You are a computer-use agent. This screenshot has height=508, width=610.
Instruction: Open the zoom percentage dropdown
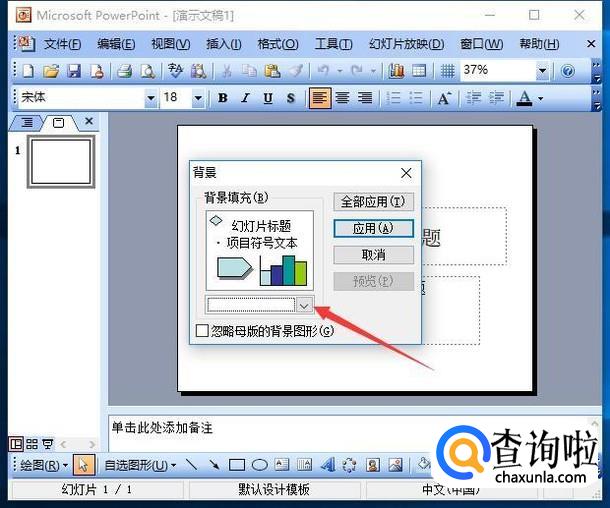click(x=542, y=71)
